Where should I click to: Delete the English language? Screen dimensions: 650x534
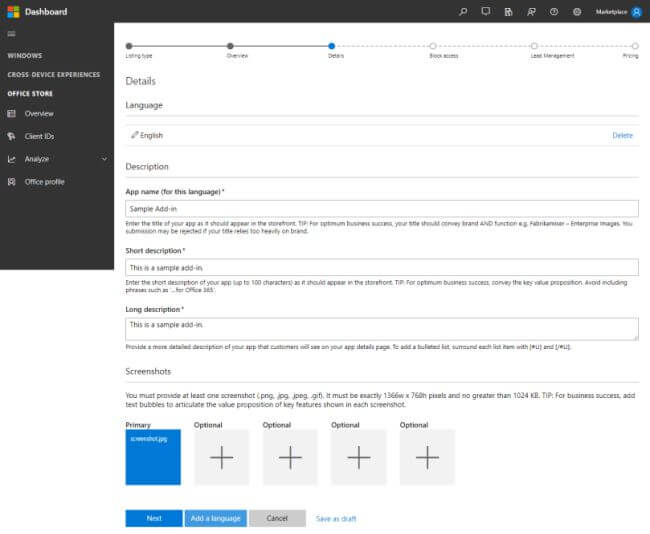[623, 136]
